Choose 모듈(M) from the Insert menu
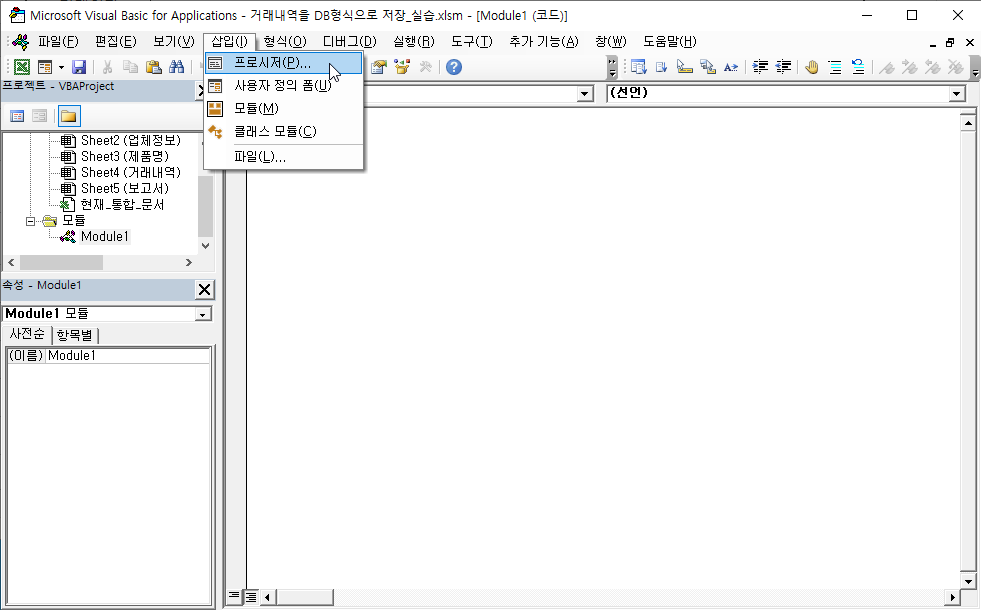 284,108
